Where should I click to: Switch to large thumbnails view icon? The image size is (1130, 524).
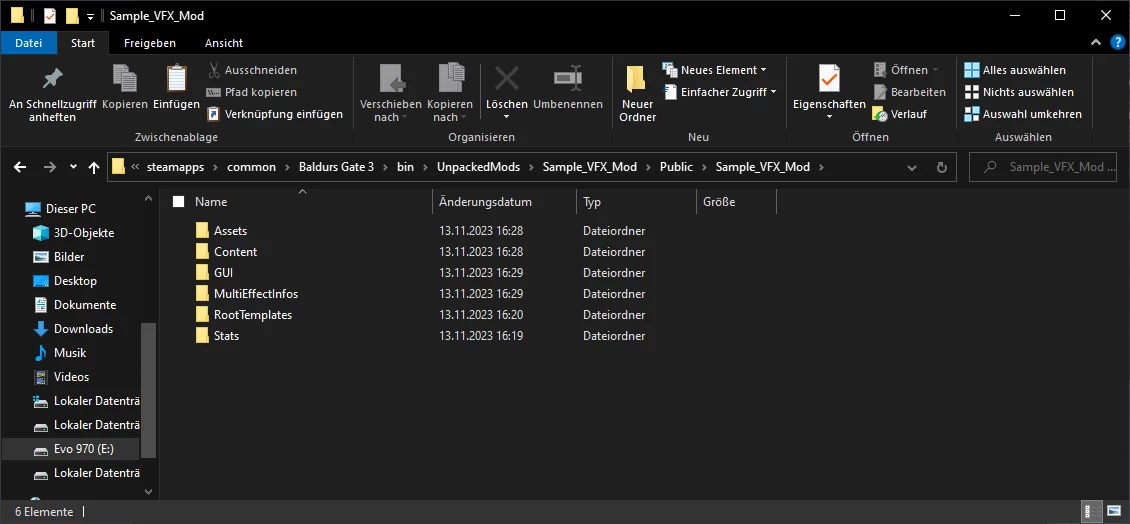(x=1116, y=512)
